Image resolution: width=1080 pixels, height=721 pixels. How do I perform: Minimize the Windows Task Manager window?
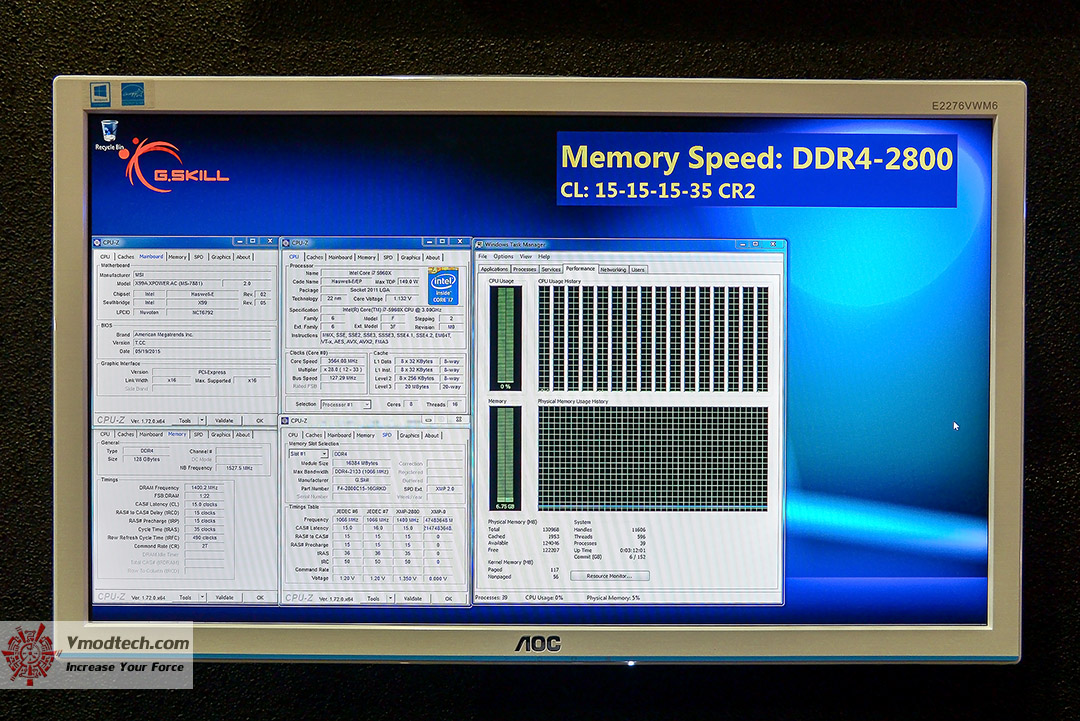(742, 244)
